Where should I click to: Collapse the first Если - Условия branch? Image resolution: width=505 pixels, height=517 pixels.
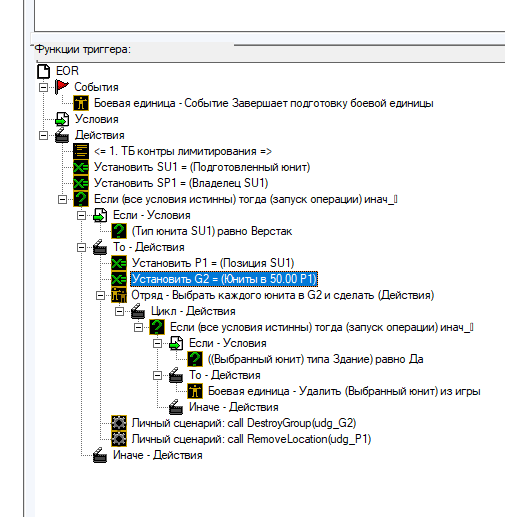click(x=81, y=215)
